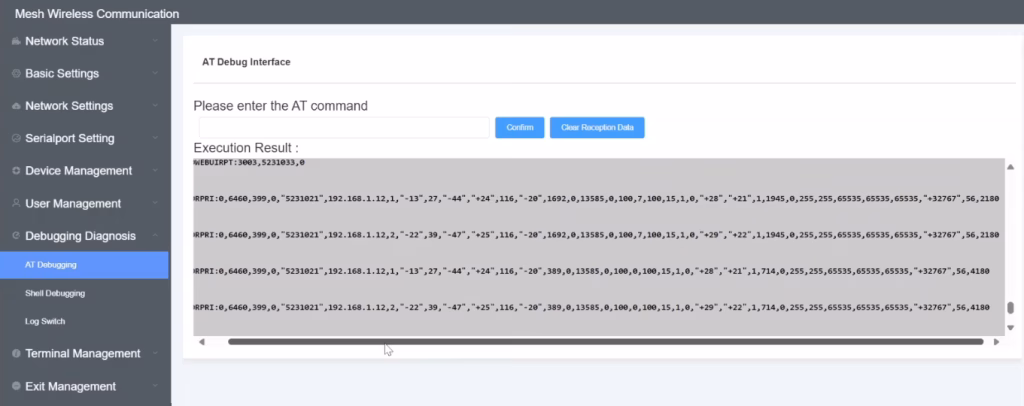Open the Serialport Setting menu
The image size is (1024, 406).
point(85,138)
